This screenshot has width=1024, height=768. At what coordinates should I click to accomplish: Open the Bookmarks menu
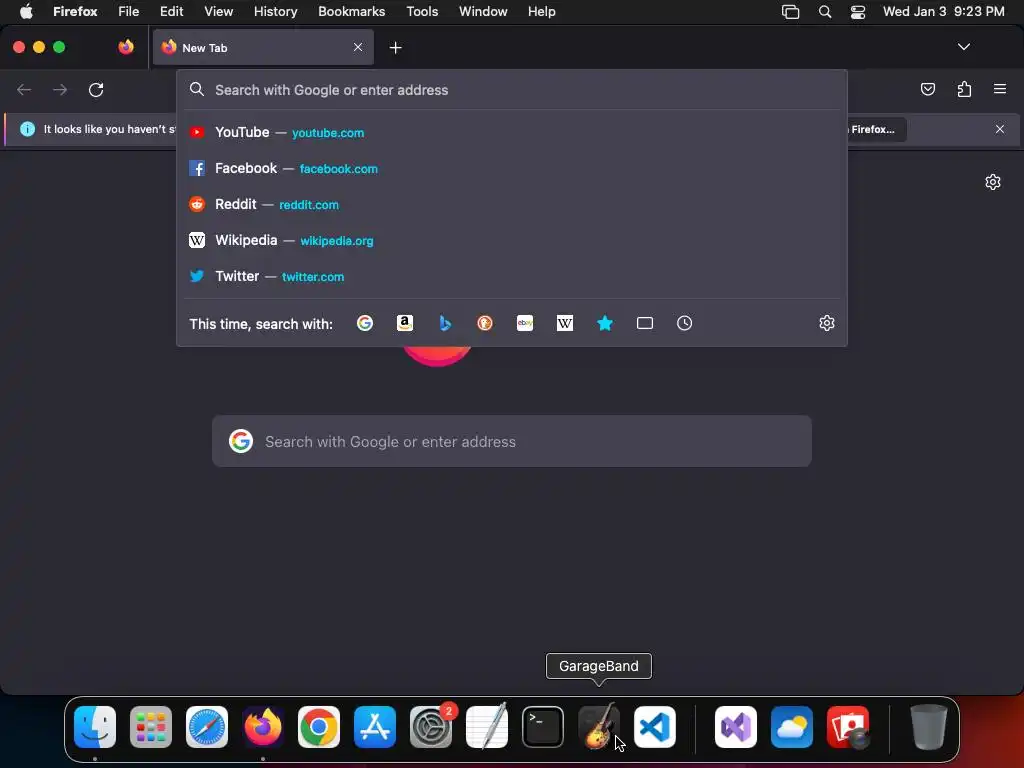click(x=351, y=11)
